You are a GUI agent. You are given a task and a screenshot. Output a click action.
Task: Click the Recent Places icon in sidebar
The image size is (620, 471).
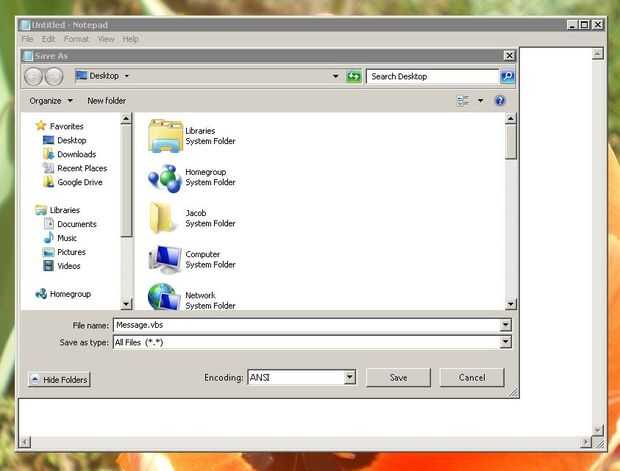pos(48,168)
